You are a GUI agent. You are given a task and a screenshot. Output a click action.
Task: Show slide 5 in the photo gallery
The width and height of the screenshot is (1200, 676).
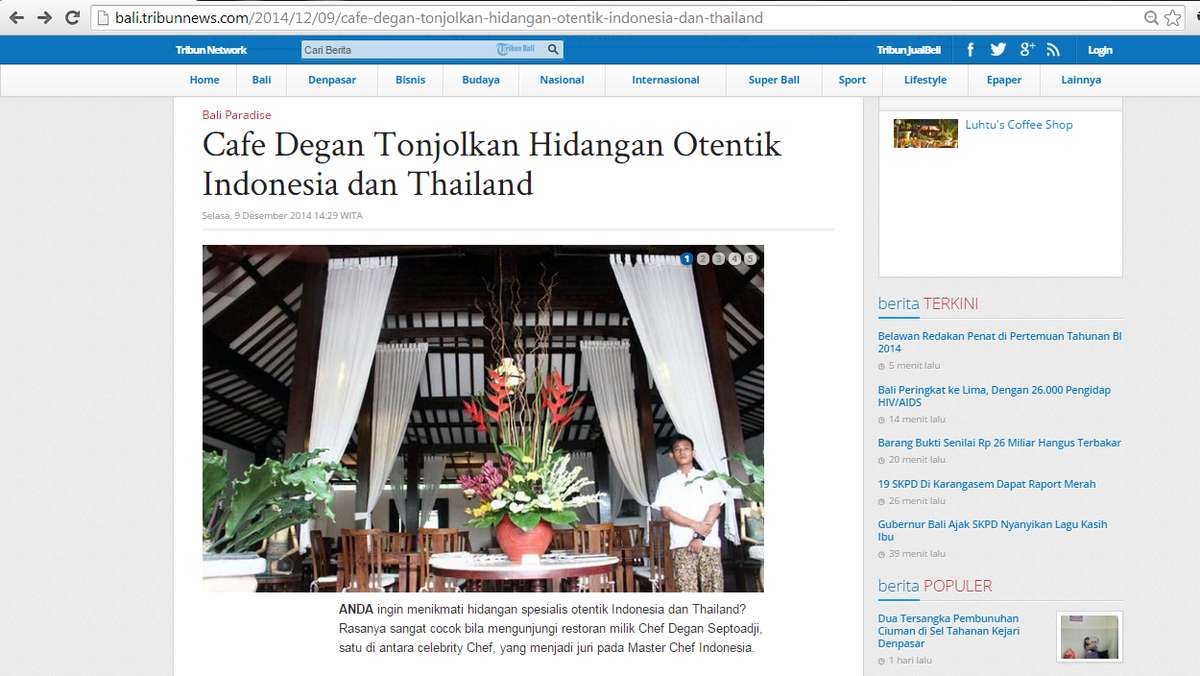coord(750,259)
